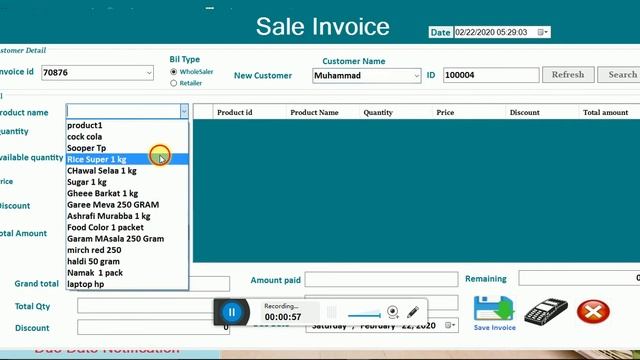Click the grid row selector header cell

(203, 112)
